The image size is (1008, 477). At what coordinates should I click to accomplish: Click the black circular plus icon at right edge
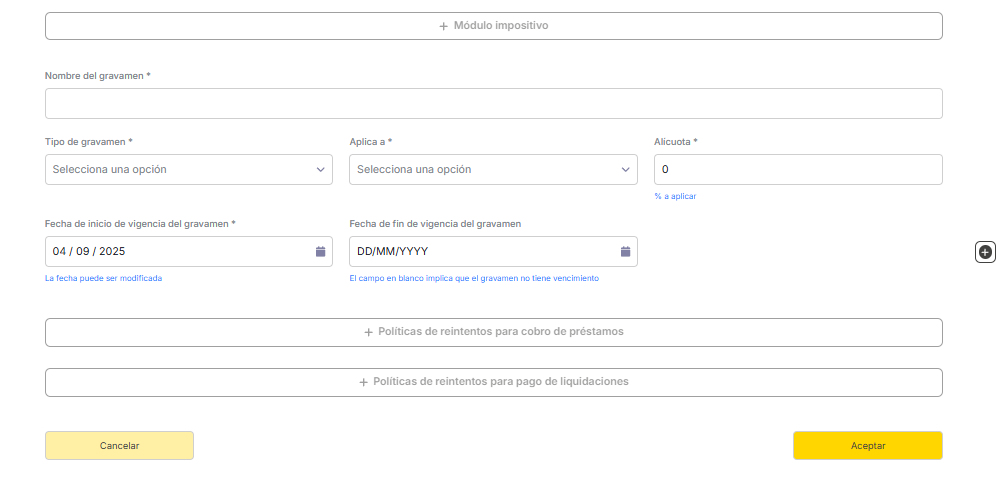click(x=985, y=252)
